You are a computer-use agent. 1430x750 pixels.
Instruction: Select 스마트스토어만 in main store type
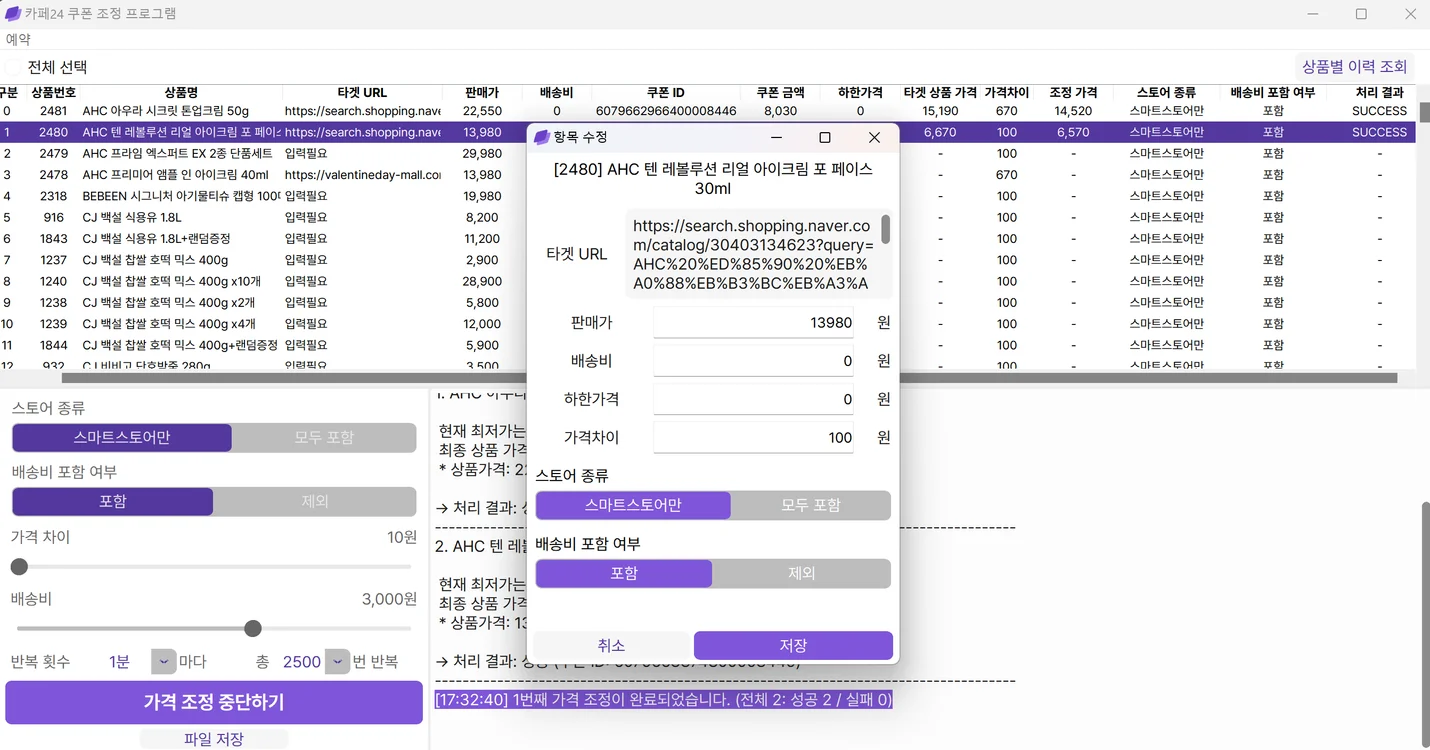pos(122,438)
